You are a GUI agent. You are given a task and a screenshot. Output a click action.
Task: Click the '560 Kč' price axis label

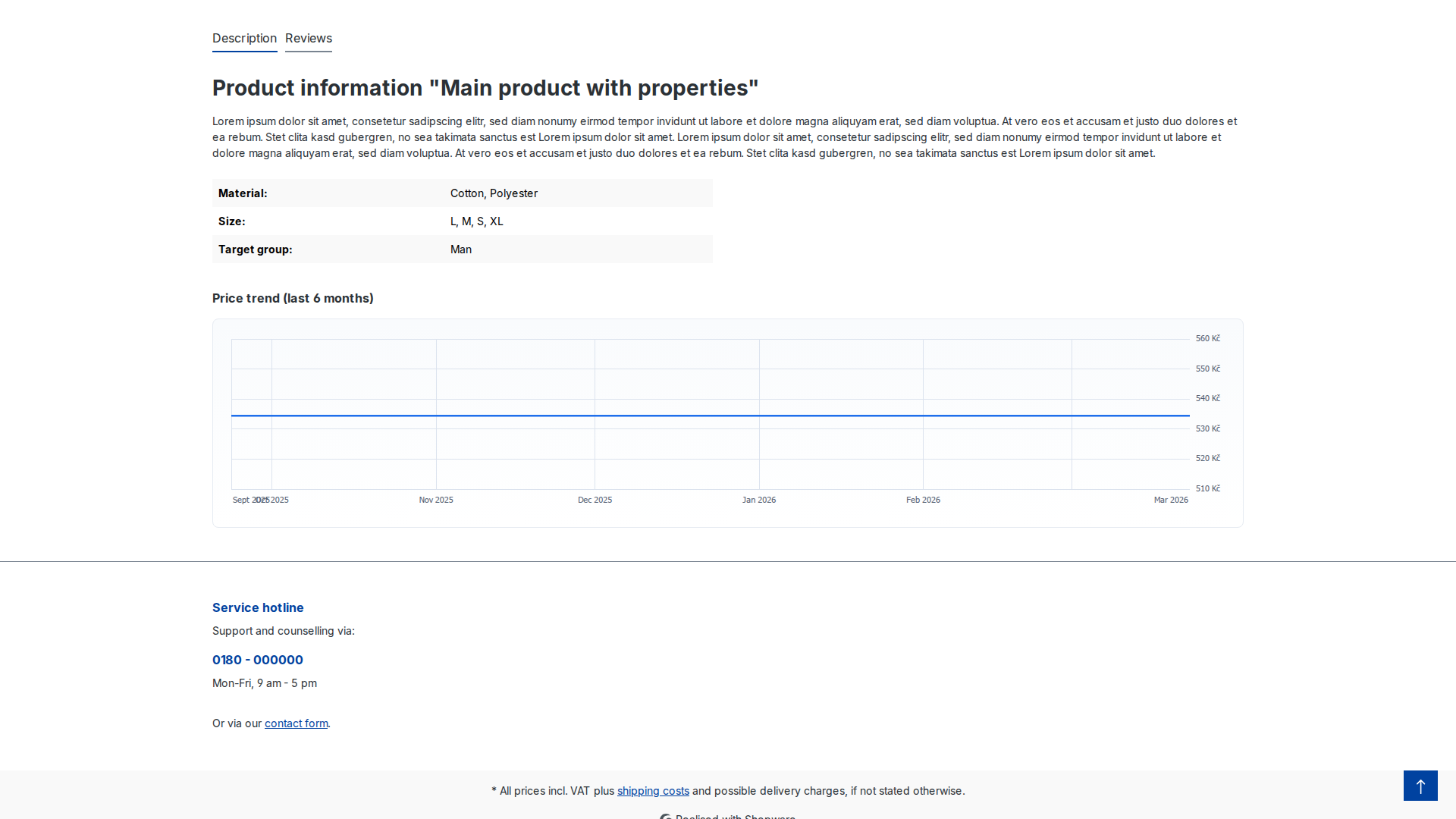tap(1207, 338)
